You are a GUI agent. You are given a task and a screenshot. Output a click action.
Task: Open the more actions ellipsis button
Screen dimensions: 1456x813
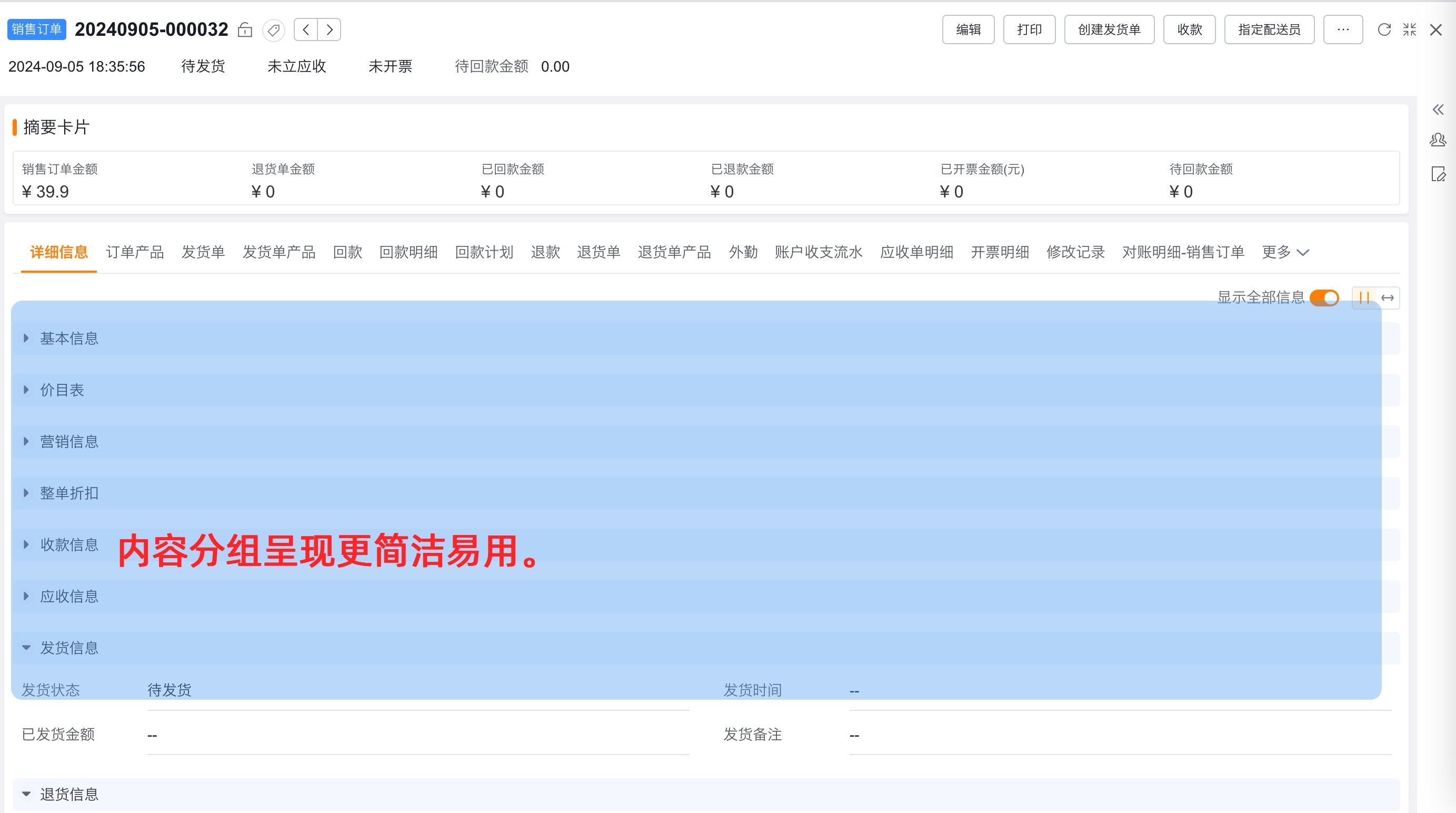(x=1343, y=29)
